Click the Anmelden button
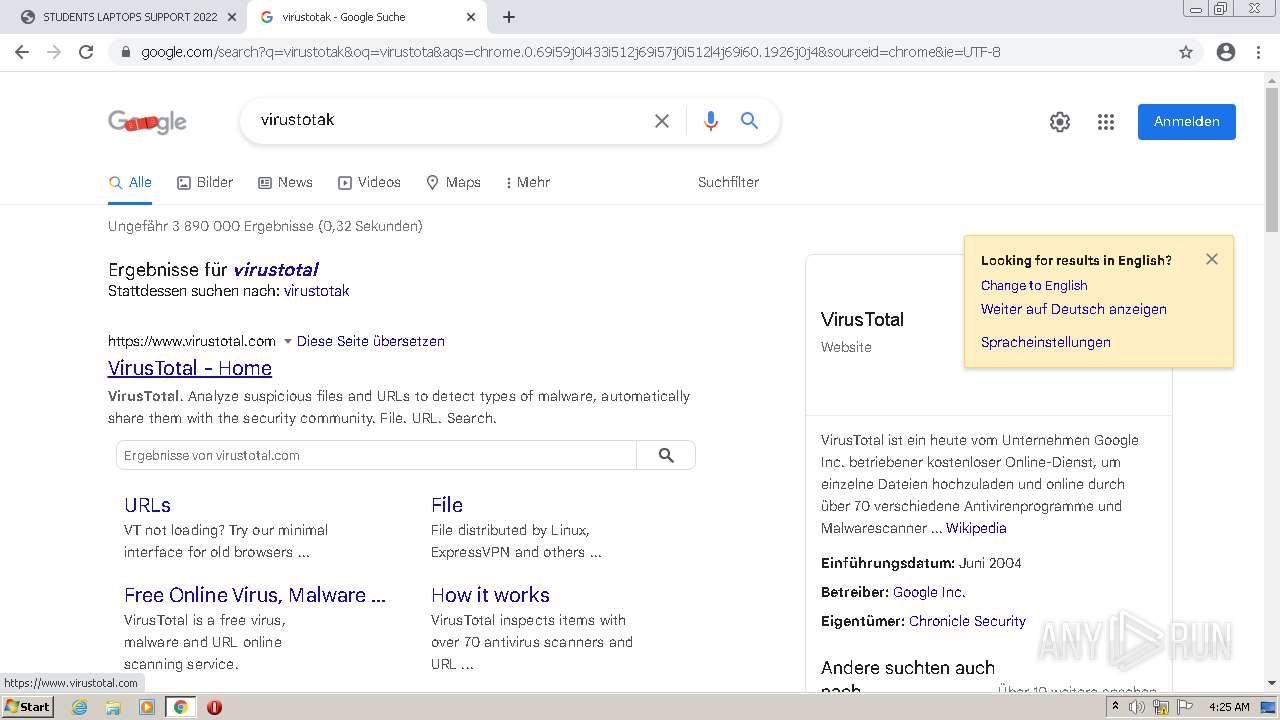Viewport: 1280px width, 720px height. tap(1186, 122)
